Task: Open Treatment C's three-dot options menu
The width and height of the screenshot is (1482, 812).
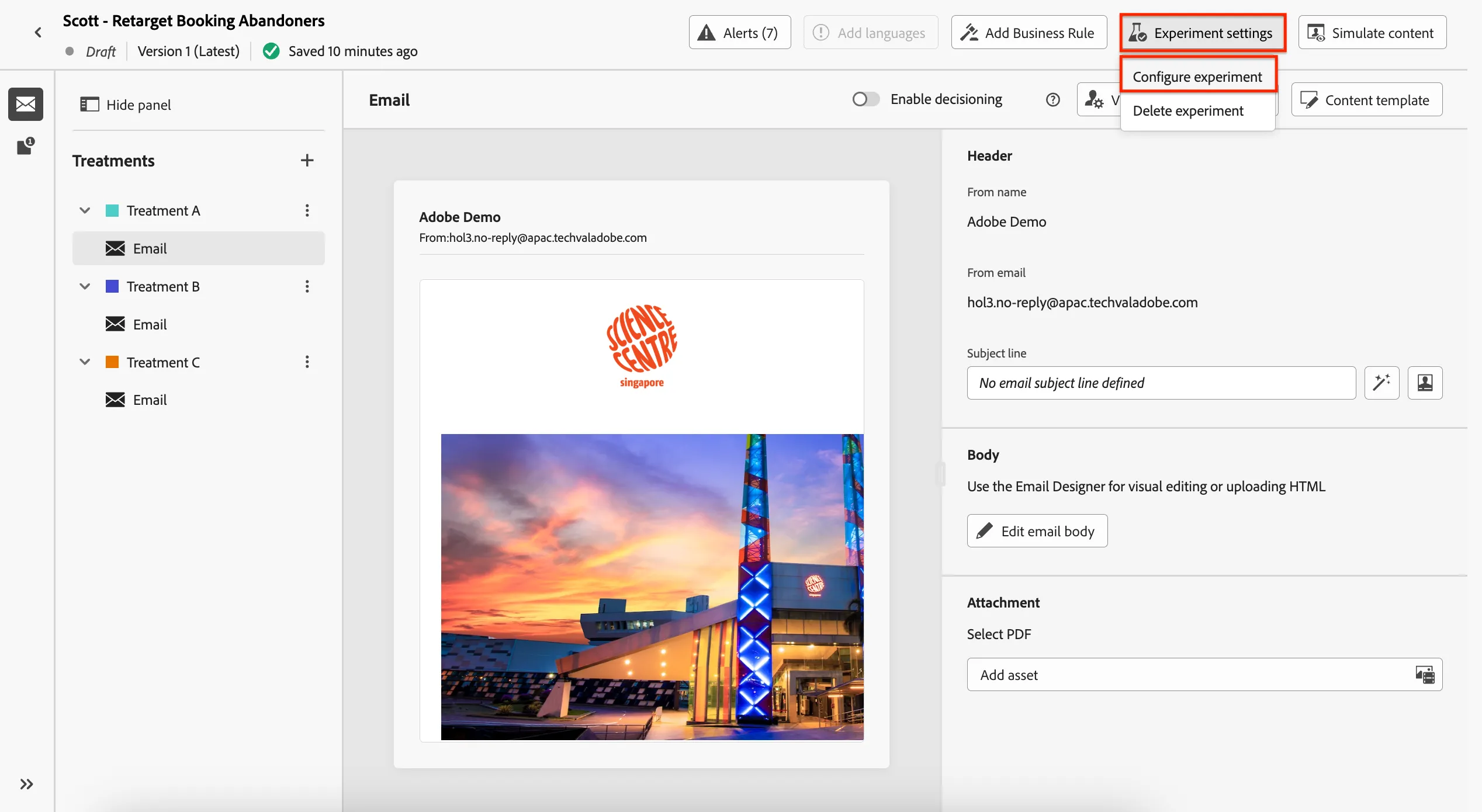Action: [307, 362]
